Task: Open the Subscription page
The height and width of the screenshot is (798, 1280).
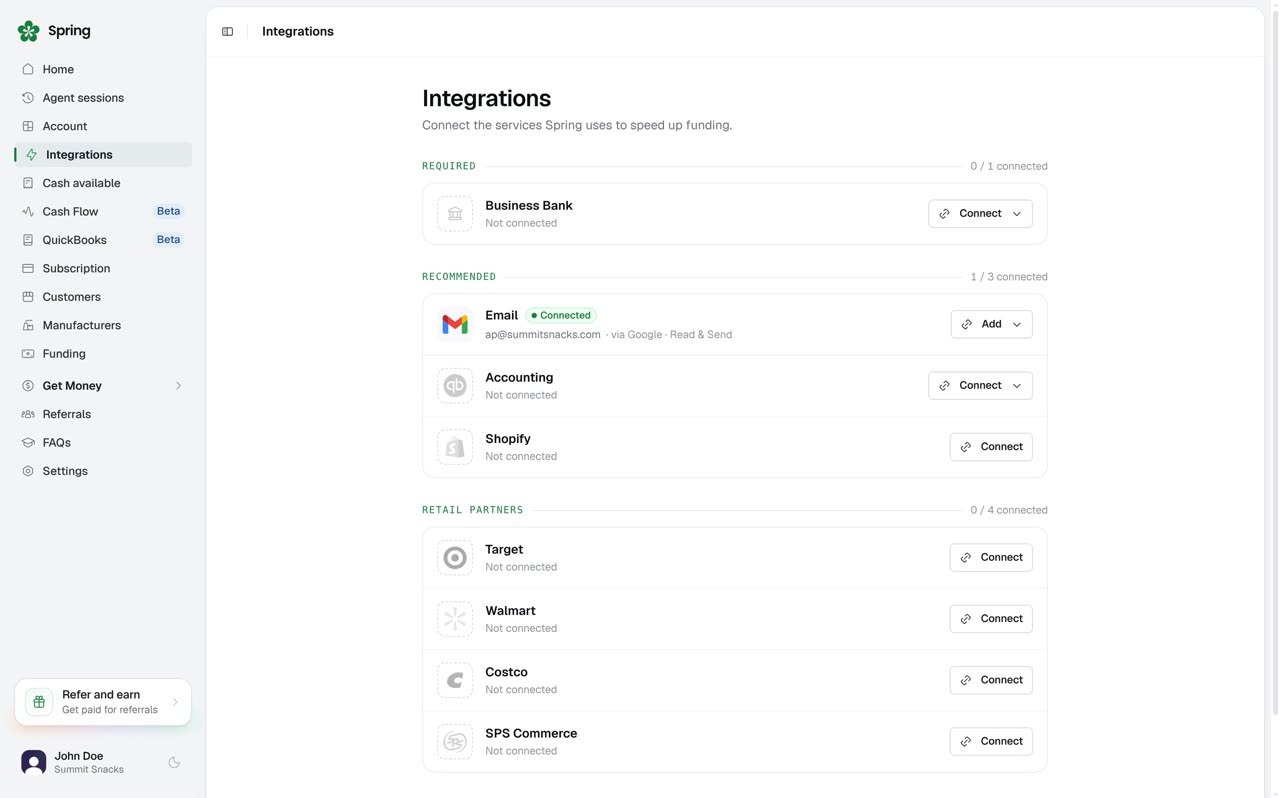Action: pos(103,269)
